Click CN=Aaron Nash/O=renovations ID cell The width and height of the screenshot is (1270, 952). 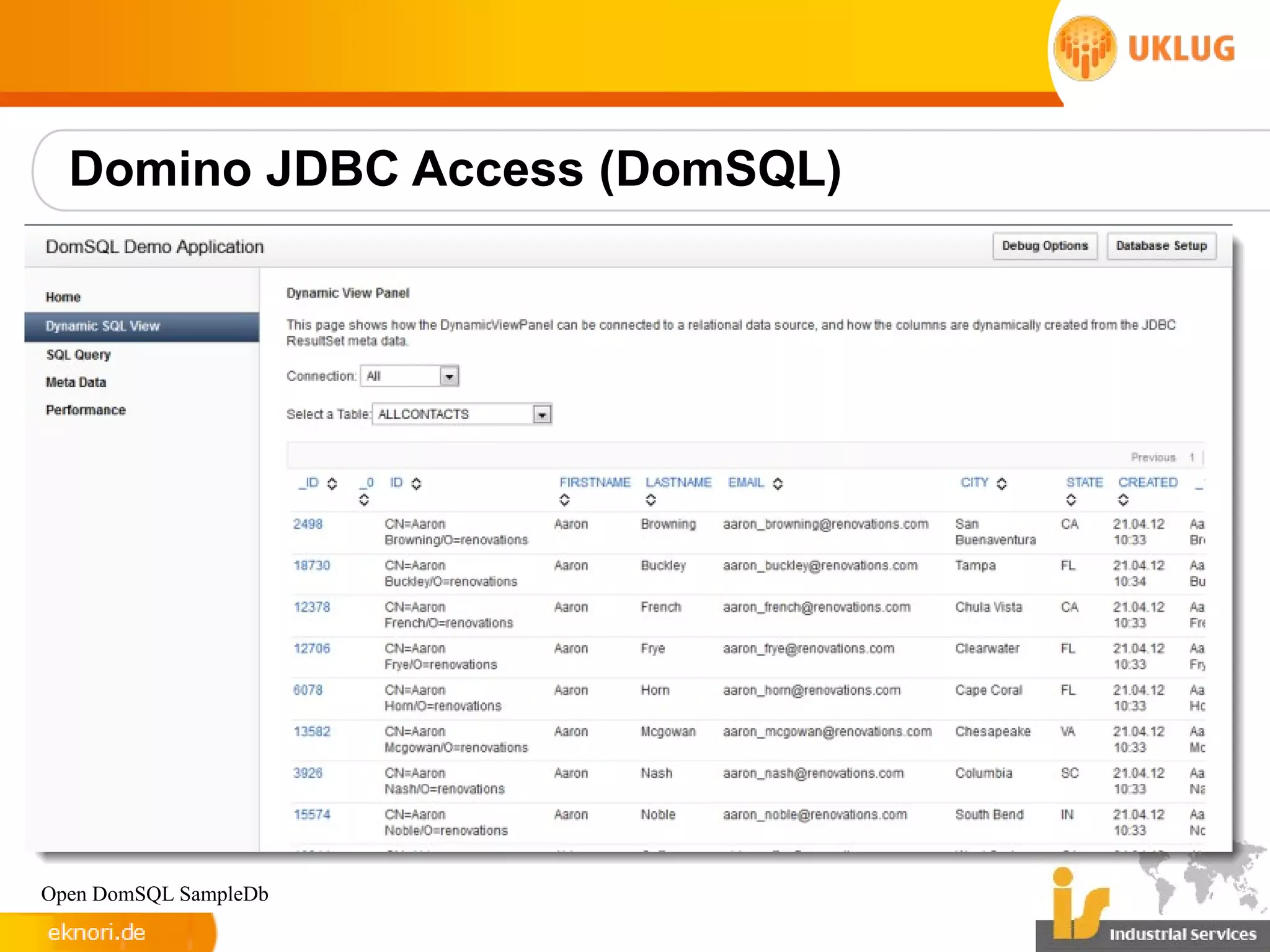coord(445,782)
